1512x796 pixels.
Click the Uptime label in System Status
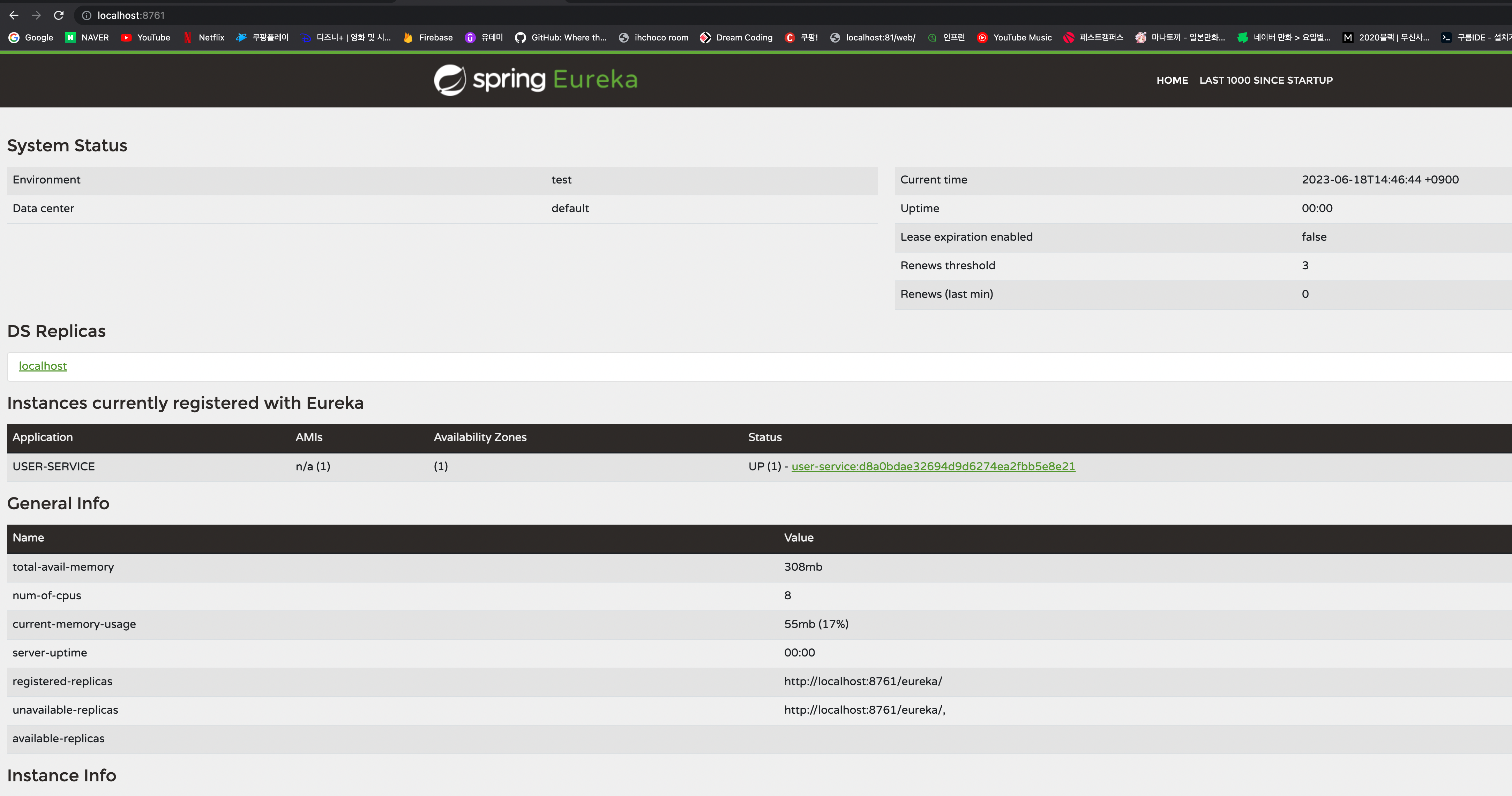pos(919,208)
